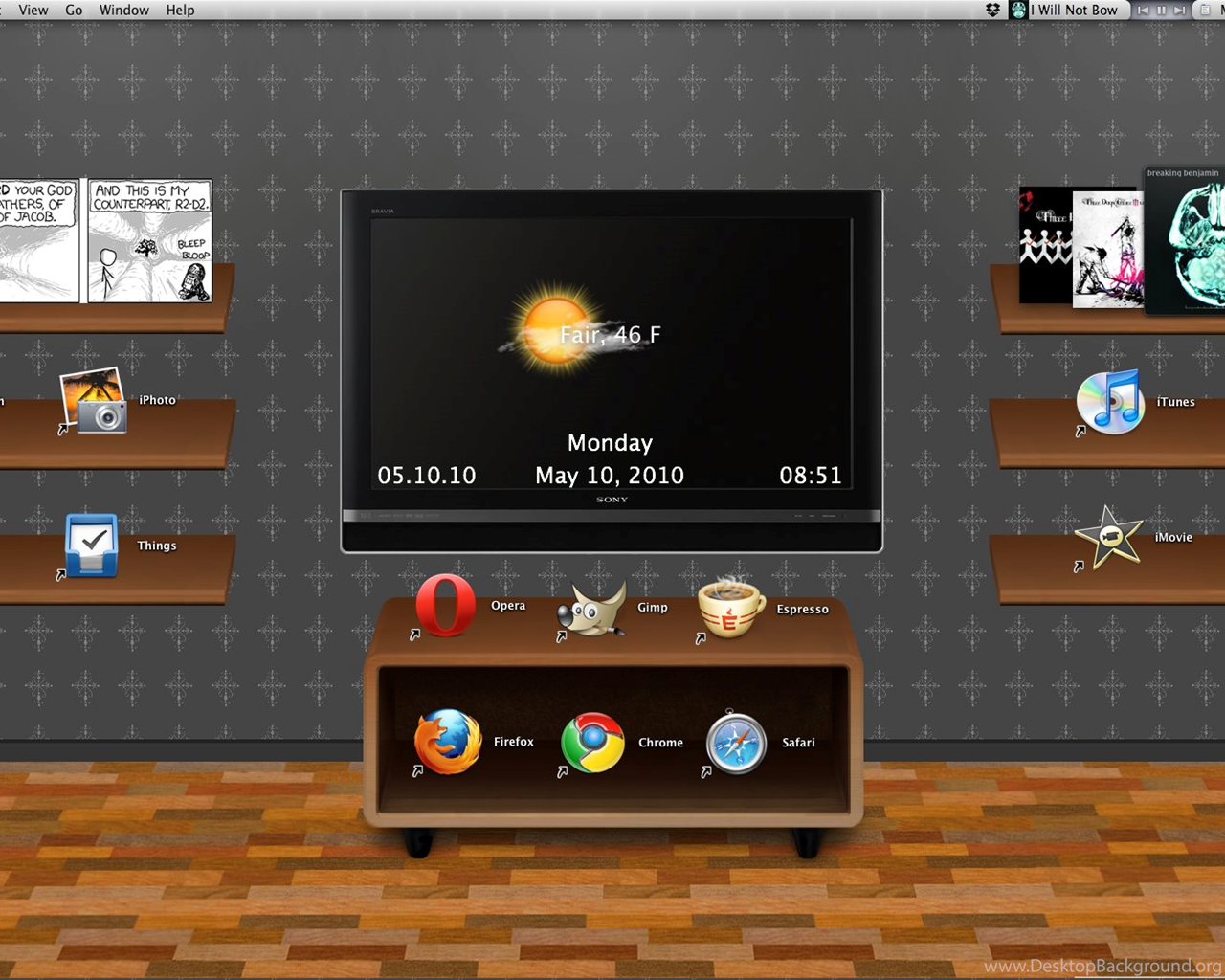This screenshot has height=980, width=1225.
Task: Open the Window menu
Action: pyautogui.click(x=124, y=10)
